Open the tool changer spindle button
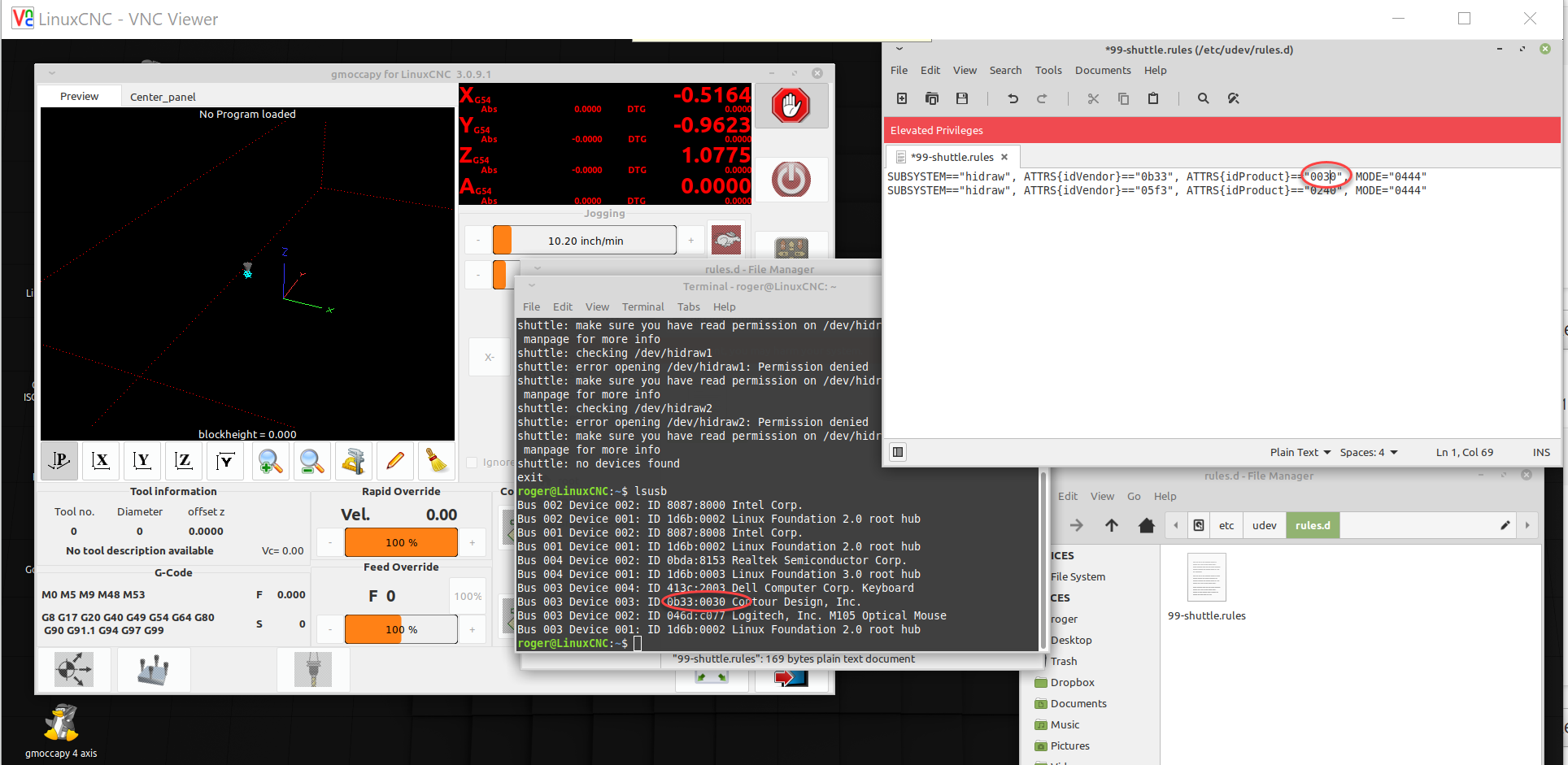Image resolution: width=1568 pixels, height=765 pixels. coord(313,670)
